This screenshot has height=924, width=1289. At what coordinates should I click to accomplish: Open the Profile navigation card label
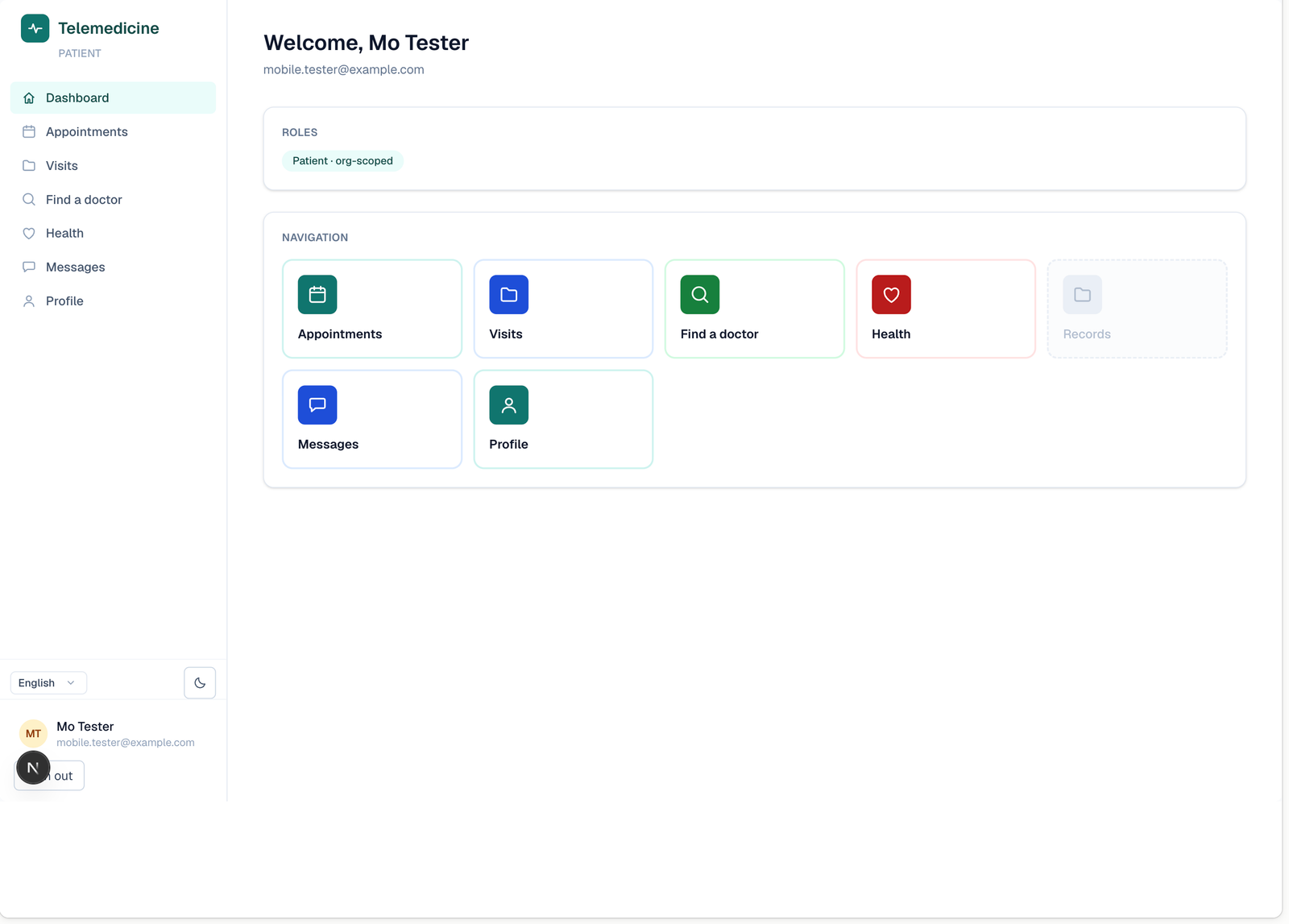pos(508,445)
